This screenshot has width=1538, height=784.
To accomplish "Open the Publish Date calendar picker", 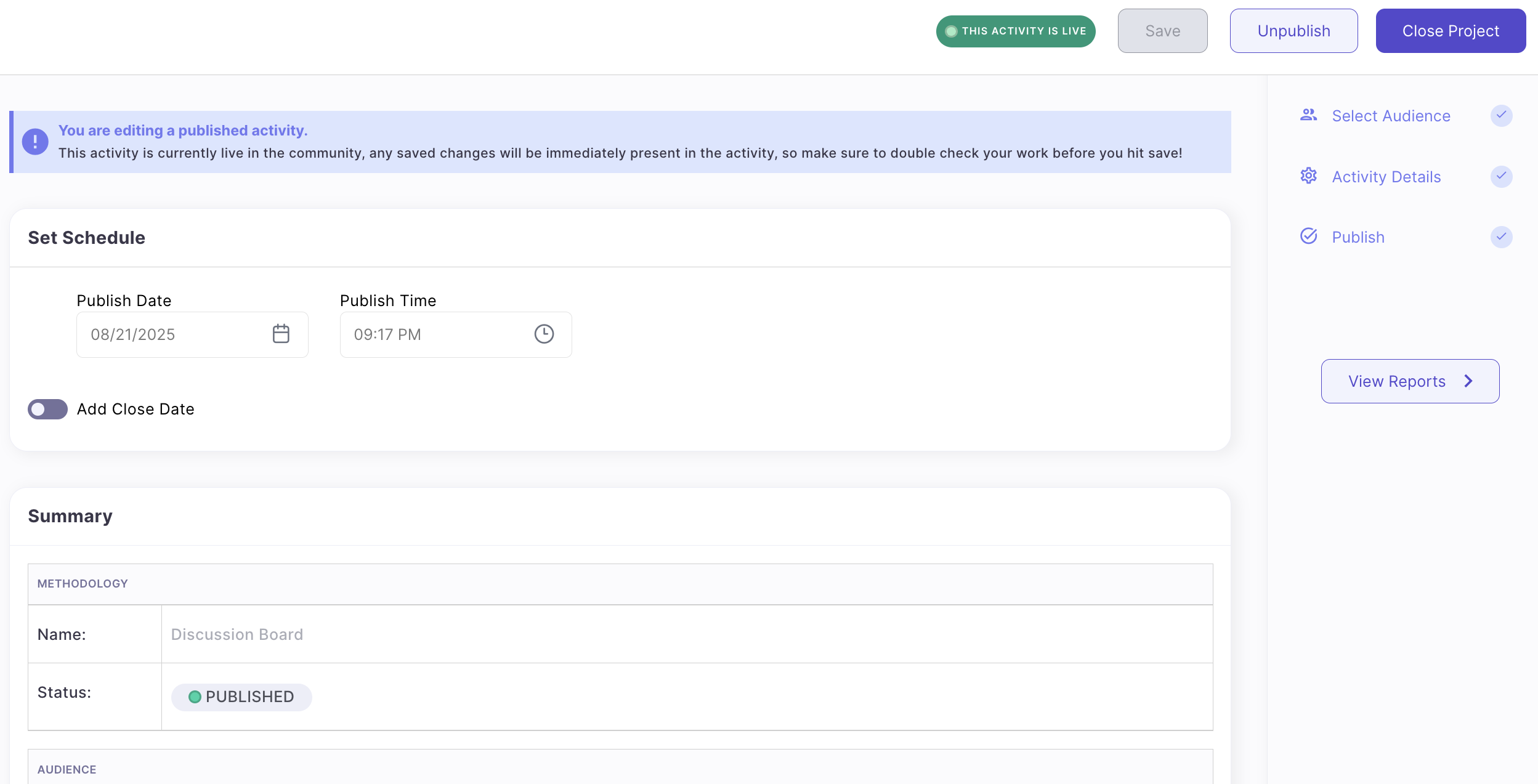I will click(281, 334).
